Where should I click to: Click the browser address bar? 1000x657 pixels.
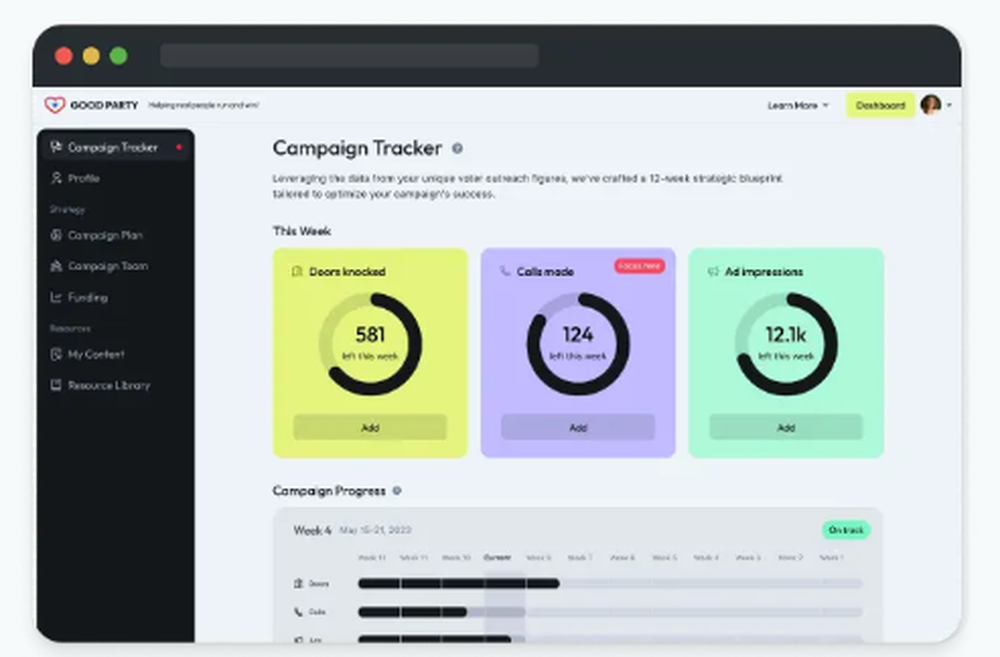click(x=349, y=55)
